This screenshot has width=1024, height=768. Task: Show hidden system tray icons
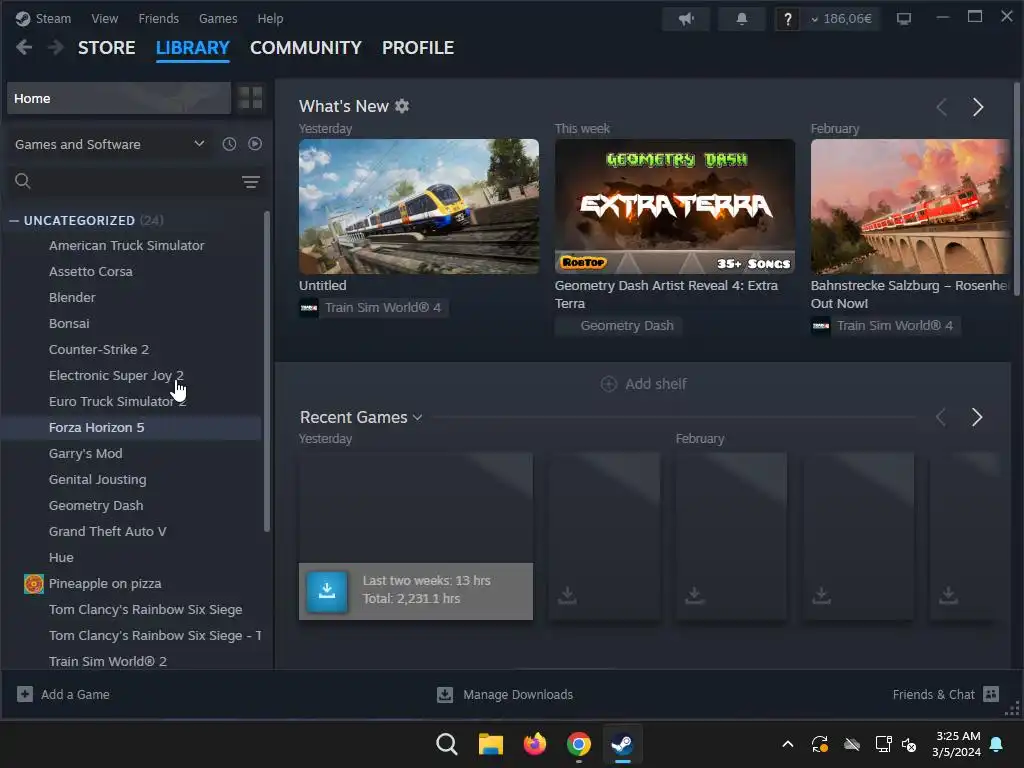coord(788,744)
